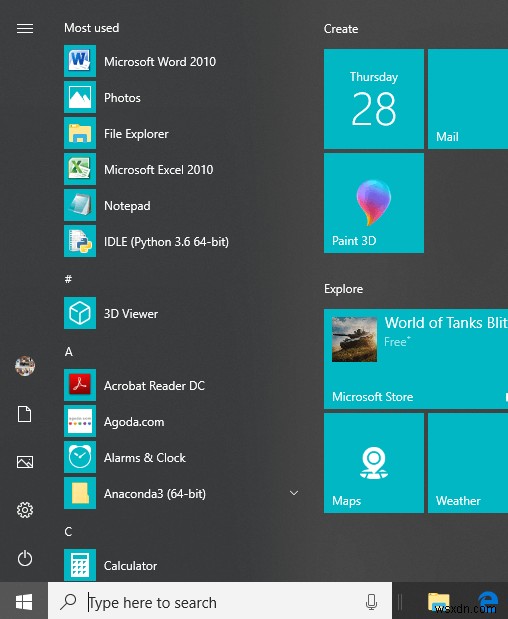Click the World of Tanks thumbnail image
This screenshot has height=619, width=508.
point(354,339)
